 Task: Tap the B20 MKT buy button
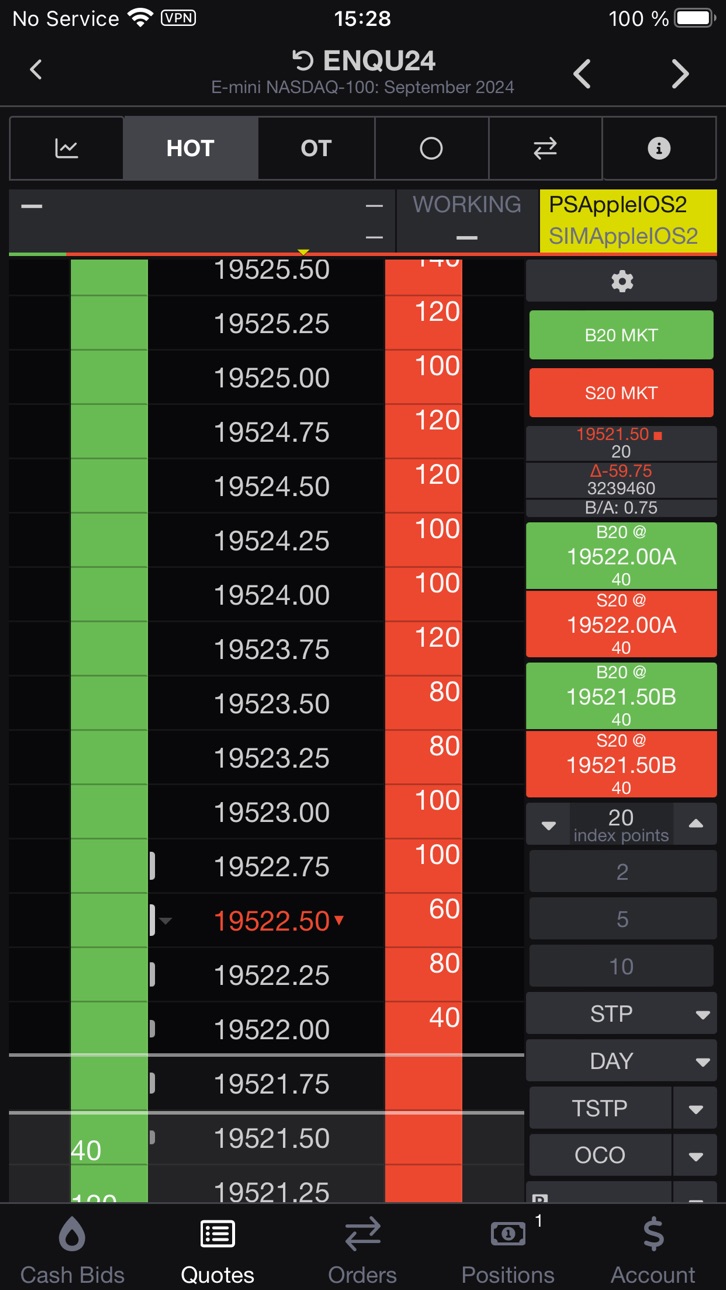tap(621, 335)
